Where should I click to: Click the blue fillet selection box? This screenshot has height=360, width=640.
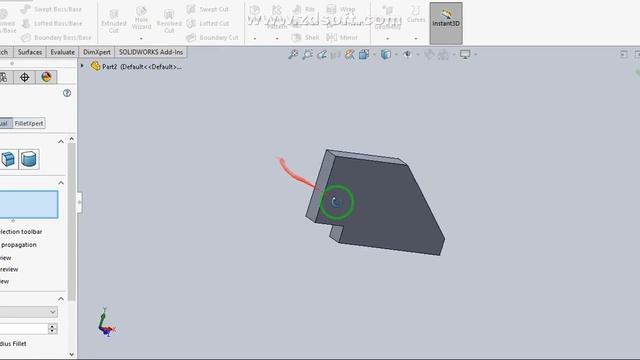point(29,204)
